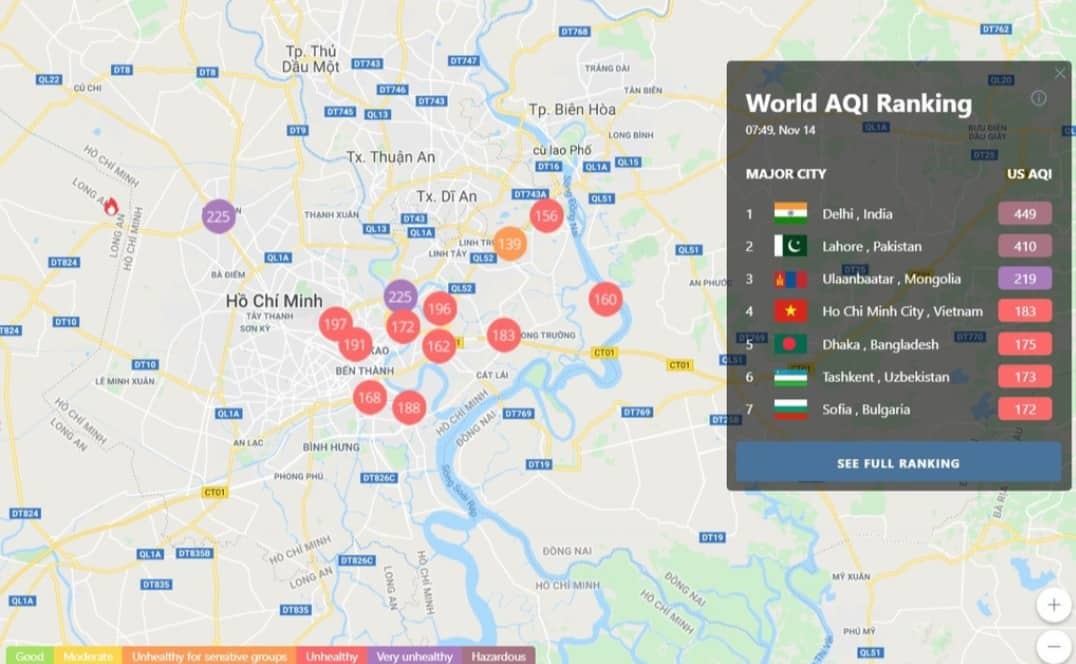Screen dimensions: 1076x664
Task: Click the 156 AQI station marker
Action: 545,215
